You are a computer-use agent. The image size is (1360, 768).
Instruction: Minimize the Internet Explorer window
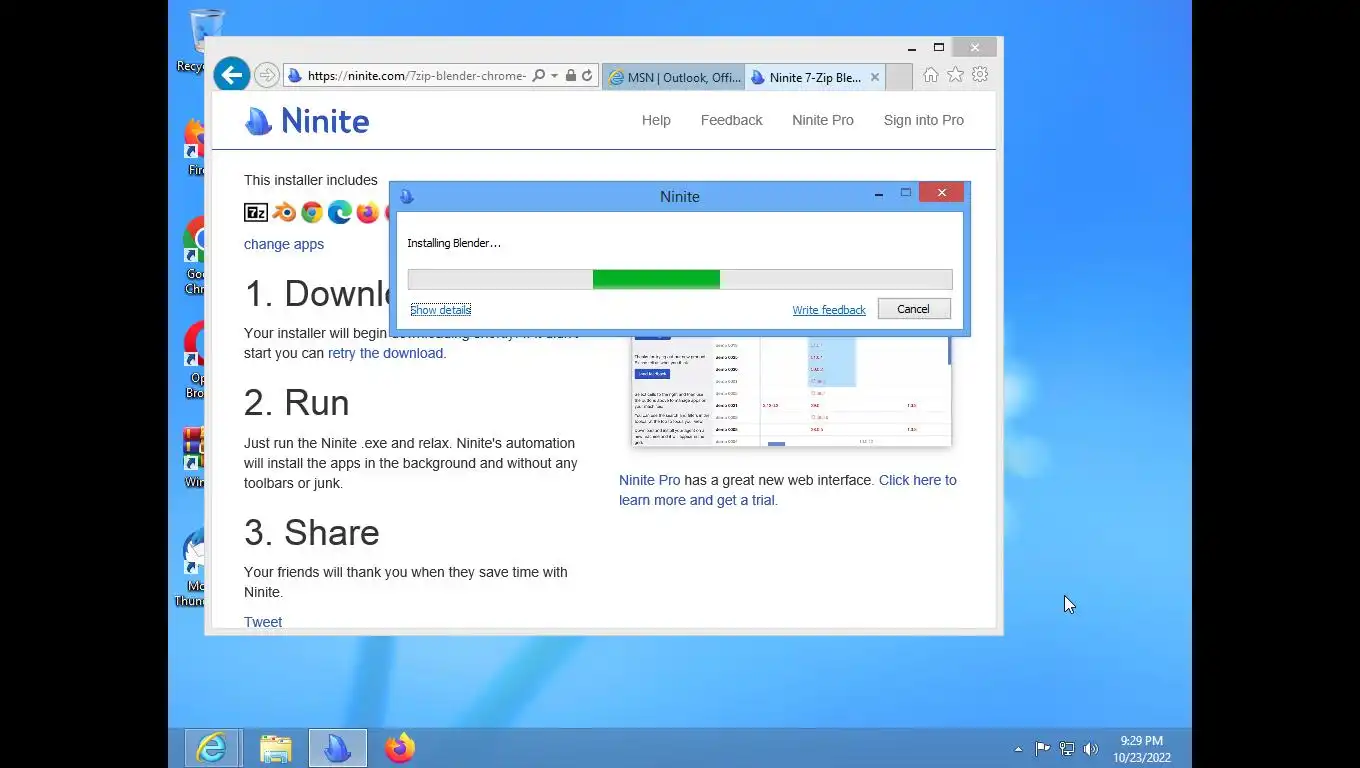[912, 48]
